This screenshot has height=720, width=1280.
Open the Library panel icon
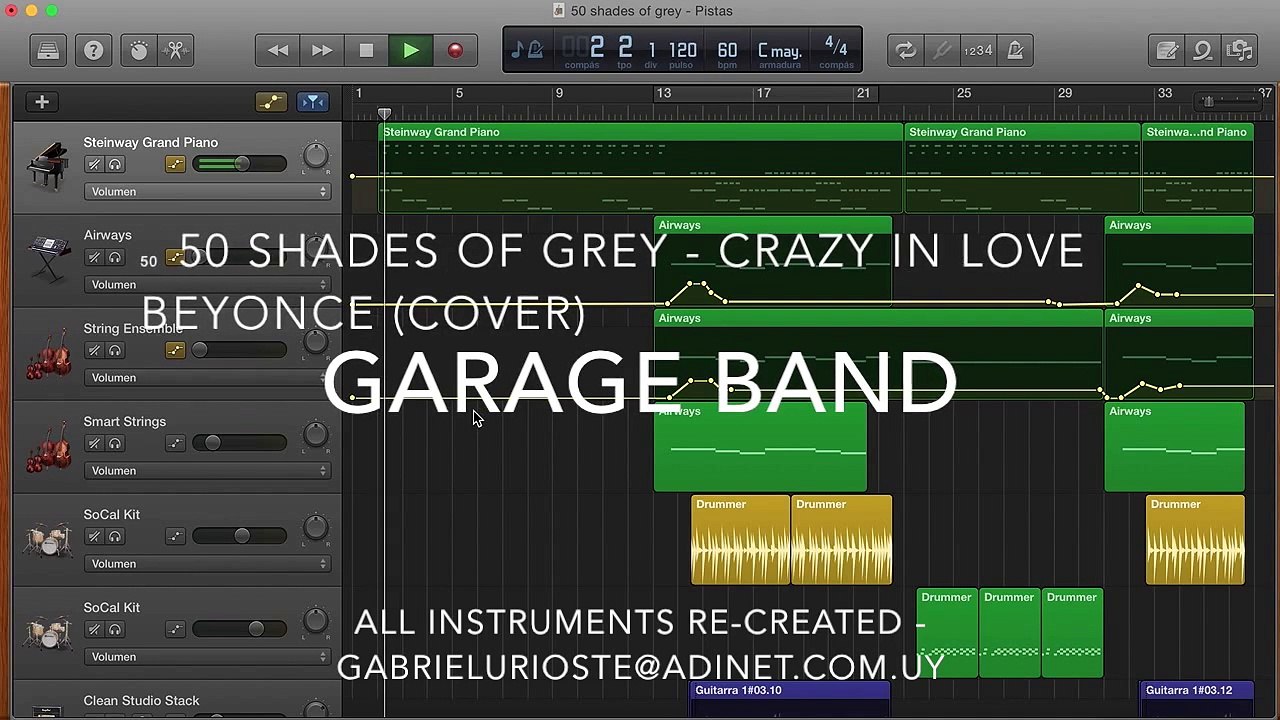click(x=48, y=50)
